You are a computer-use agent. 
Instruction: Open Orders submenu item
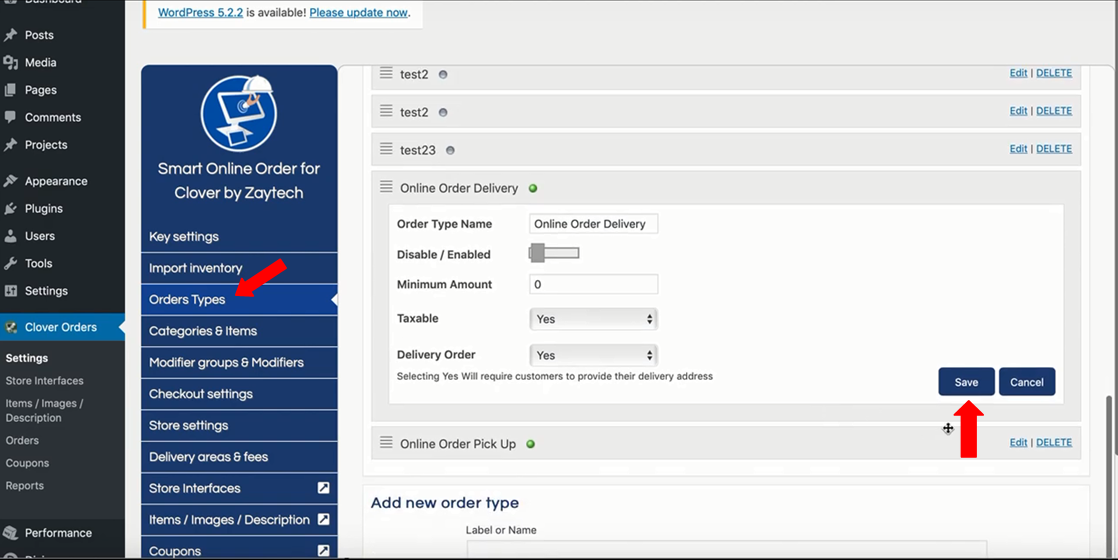[22, 440]
